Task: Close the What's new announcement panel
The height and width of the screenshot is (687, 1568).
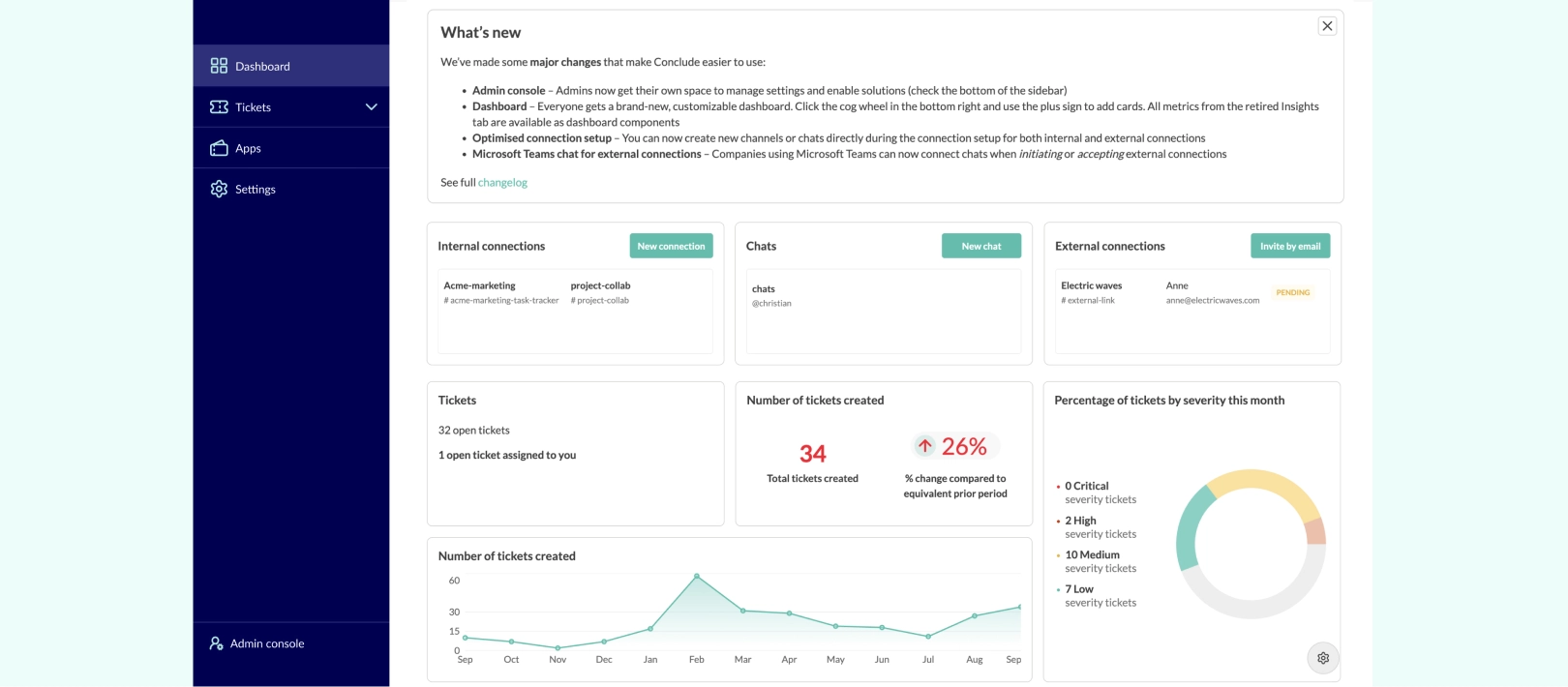Action: [1327, 26]
